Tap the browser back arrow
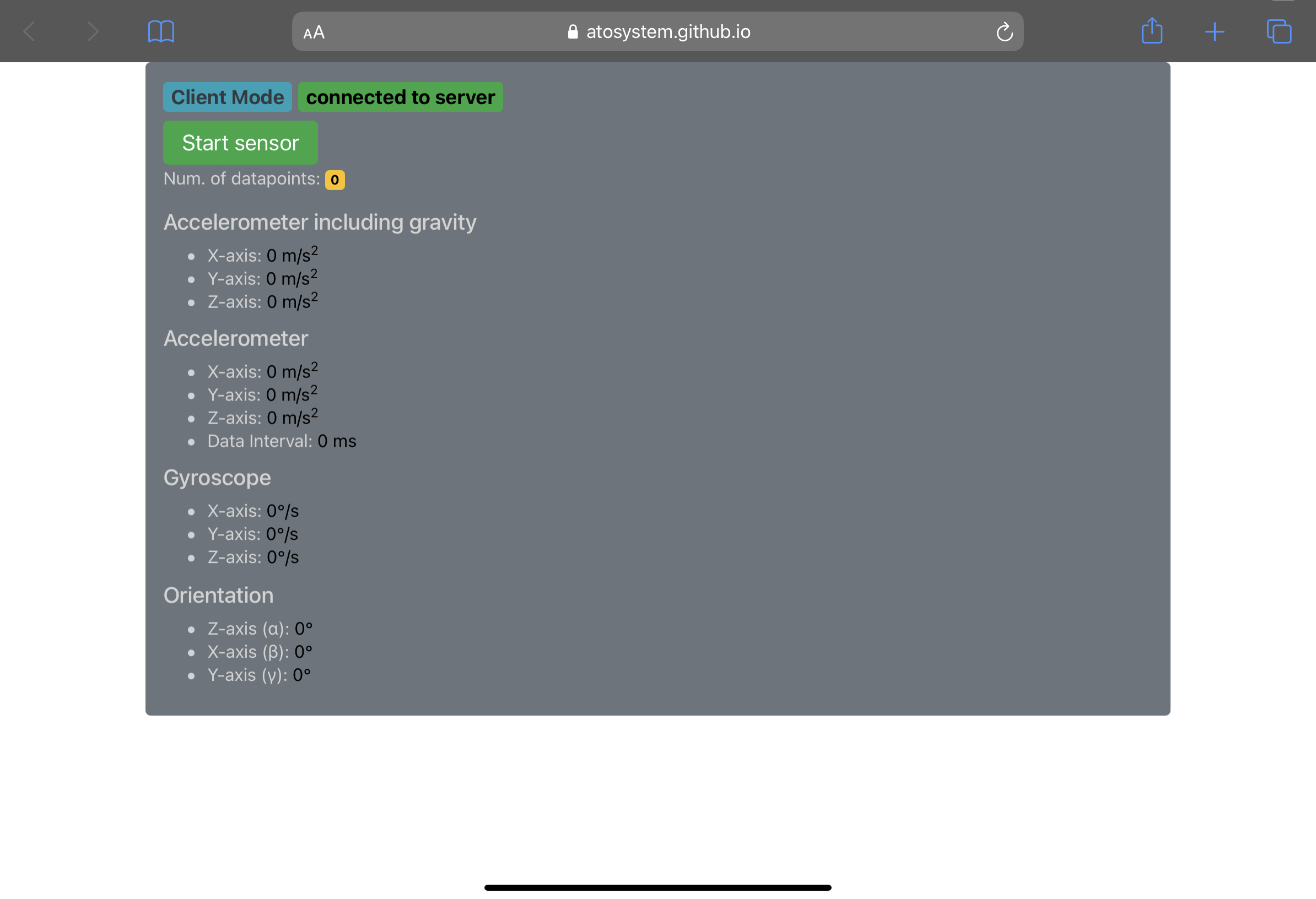This screenshot has width=1316, height=899. [x=29, y=32]
